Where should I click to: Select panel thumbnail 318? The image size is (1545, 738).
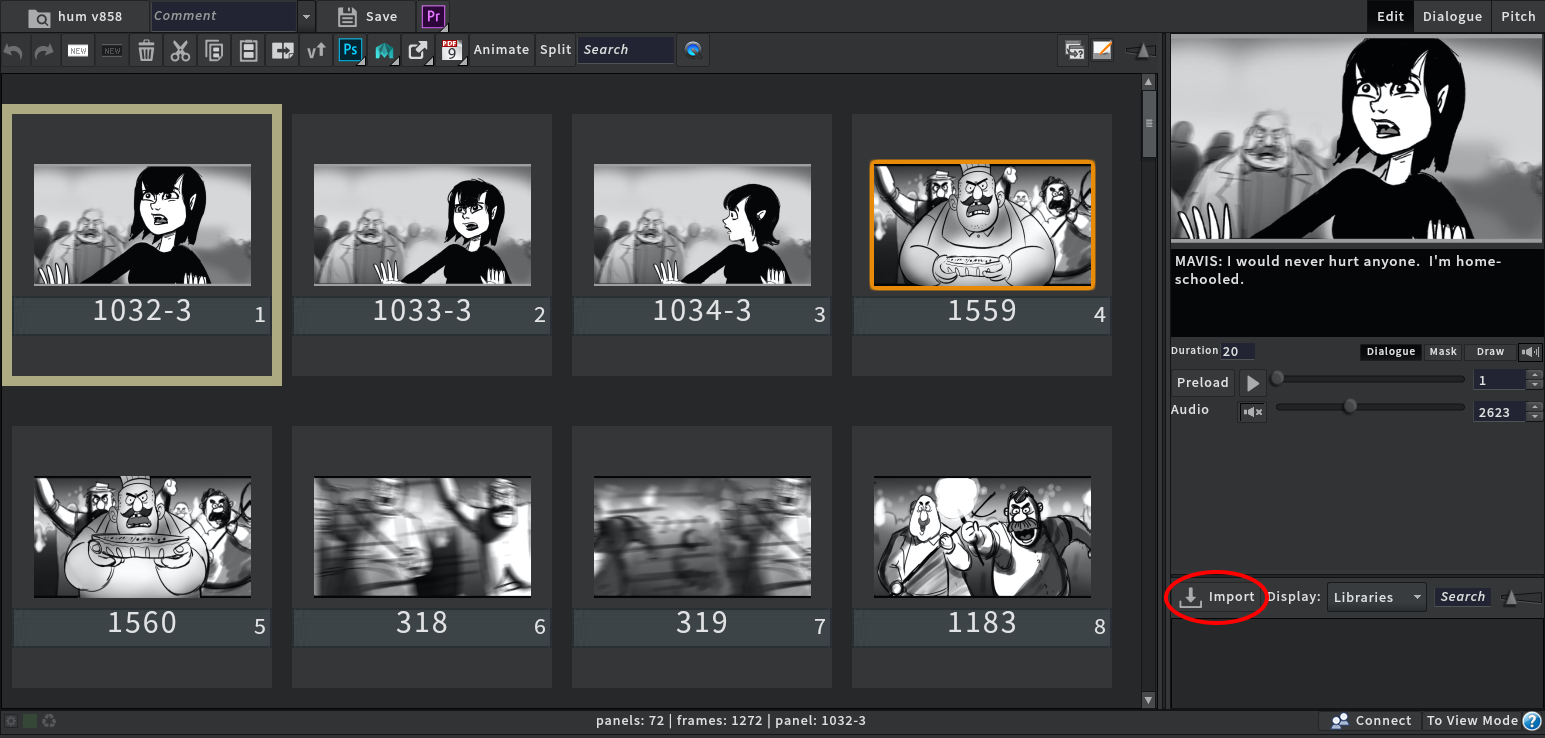(422, 537)
